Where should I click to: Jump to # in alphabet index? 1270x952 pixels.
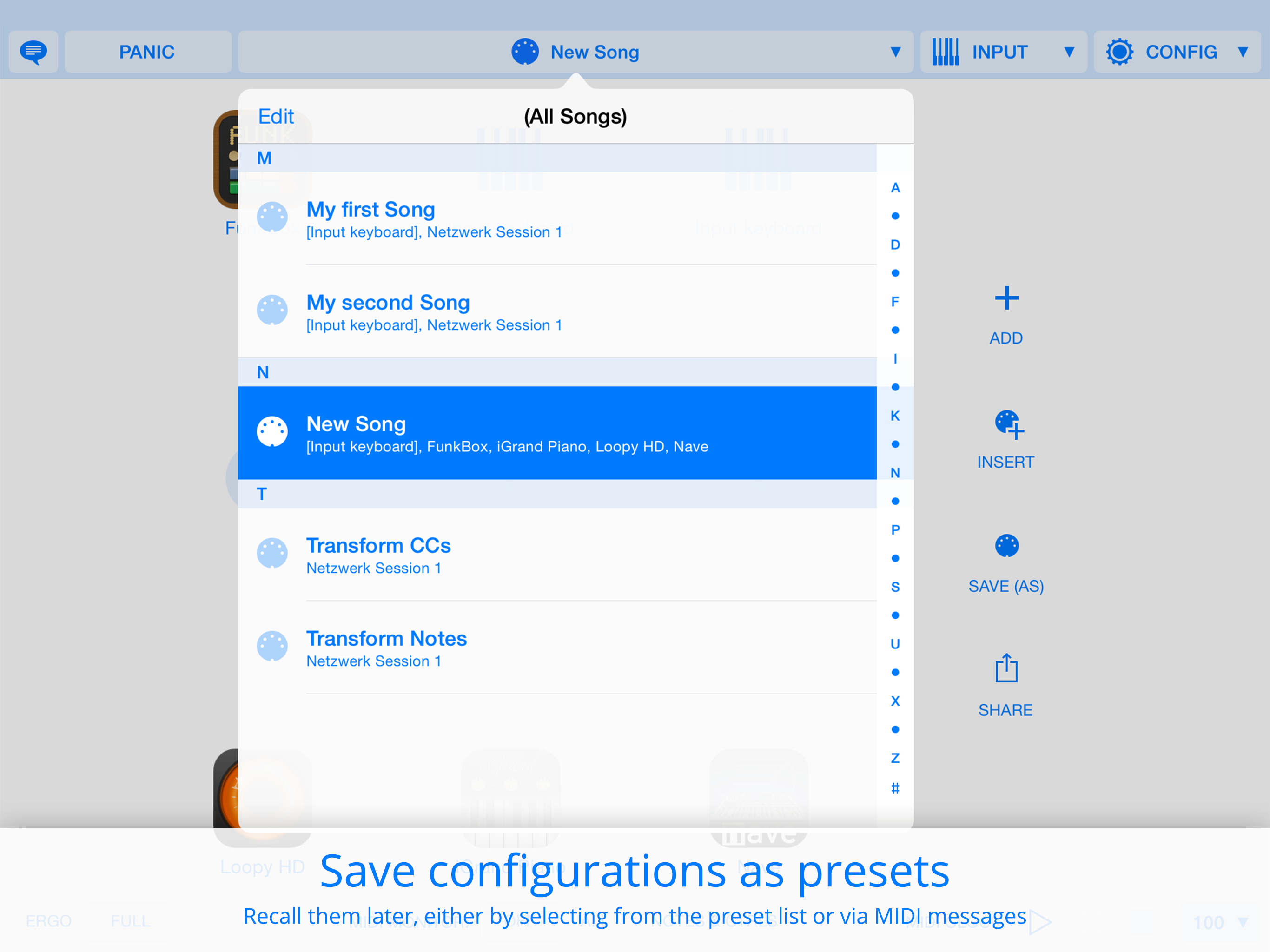(894, 788)
